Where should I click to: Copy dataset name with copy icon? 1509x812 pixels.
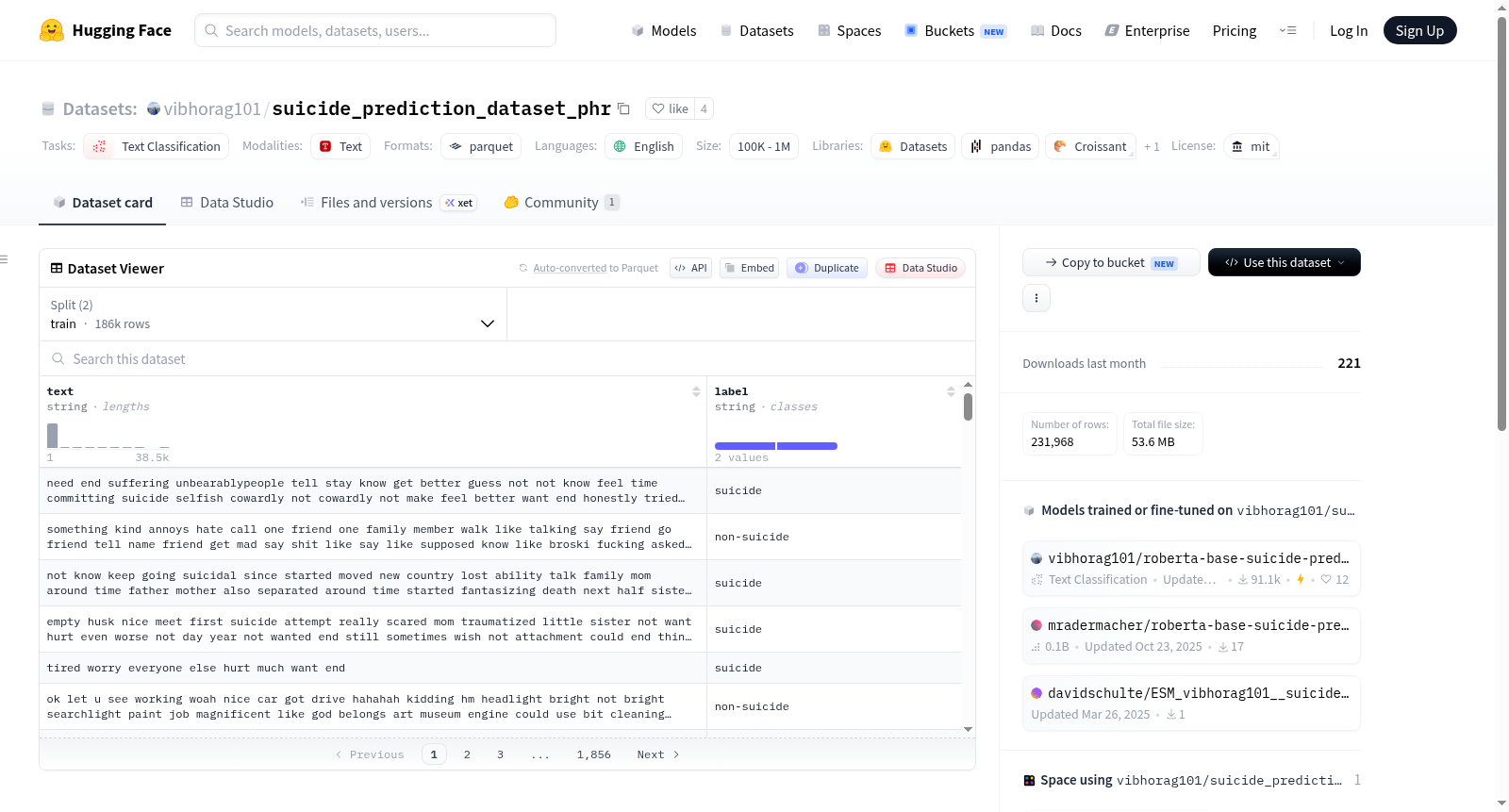pyautogui.click(x=623, y=108)
